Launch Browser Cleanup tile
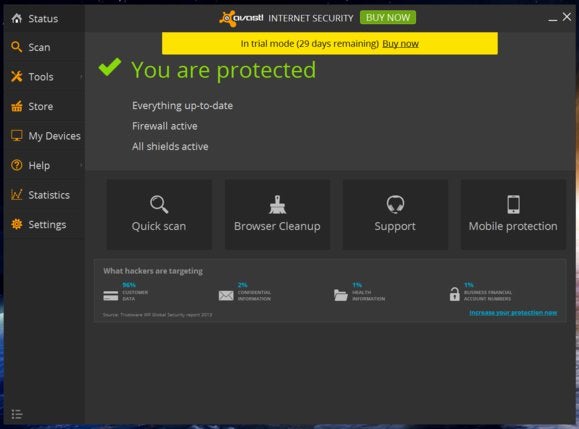The image size is (579, 429). pos(277,214)
